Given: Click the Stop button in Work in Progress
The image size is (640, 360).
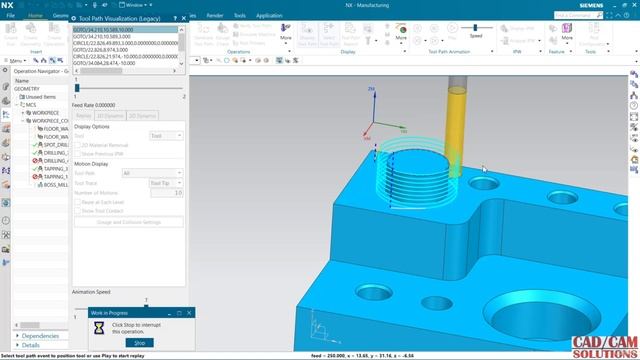Looking at the screenshot, I should pos(140,343).
